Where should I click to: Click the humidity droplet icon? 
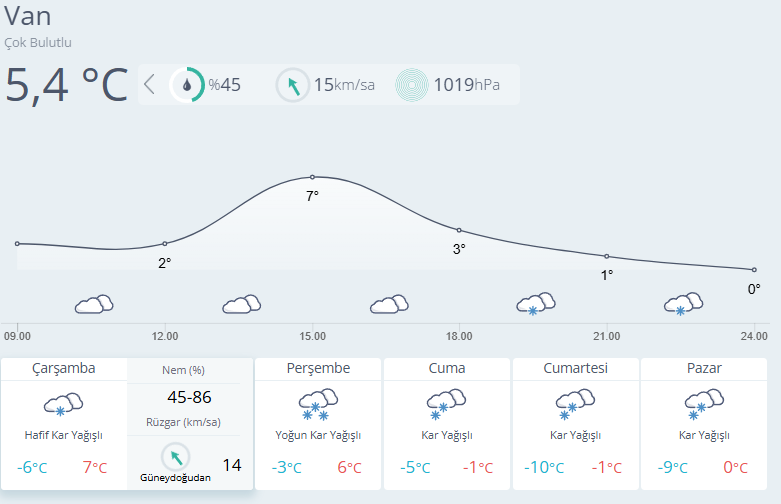187,85
